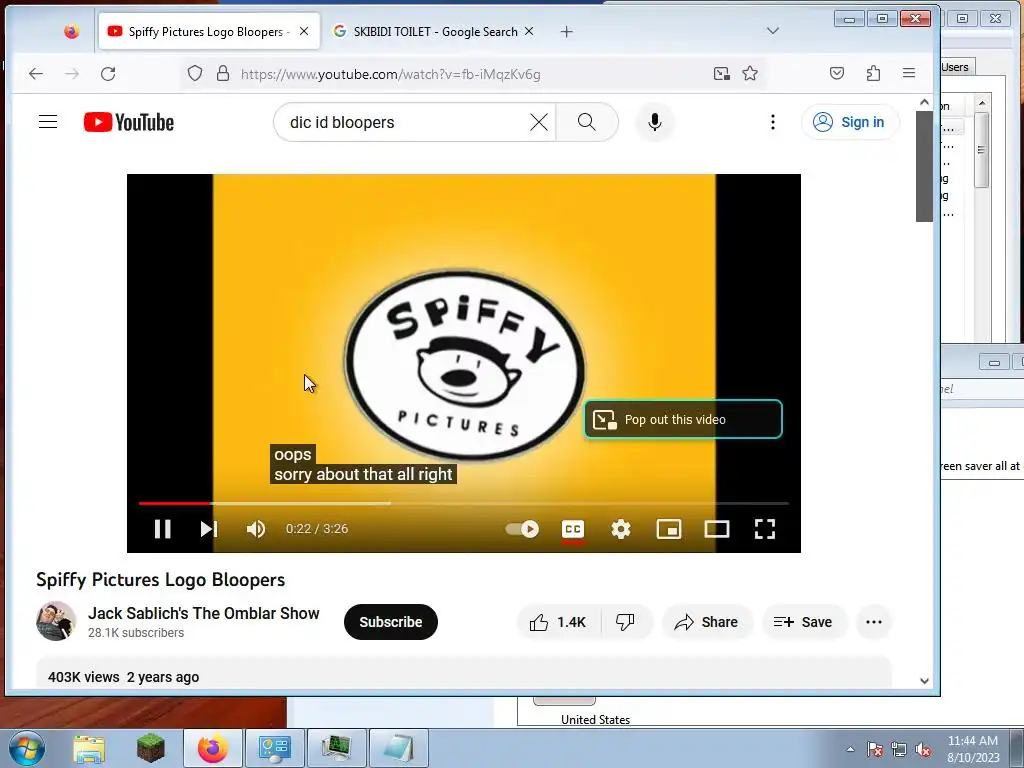This screenshot has width=1024, height=768.
Task: Open network tray icon
Action: pyautogui.click(x=899, y=750)
